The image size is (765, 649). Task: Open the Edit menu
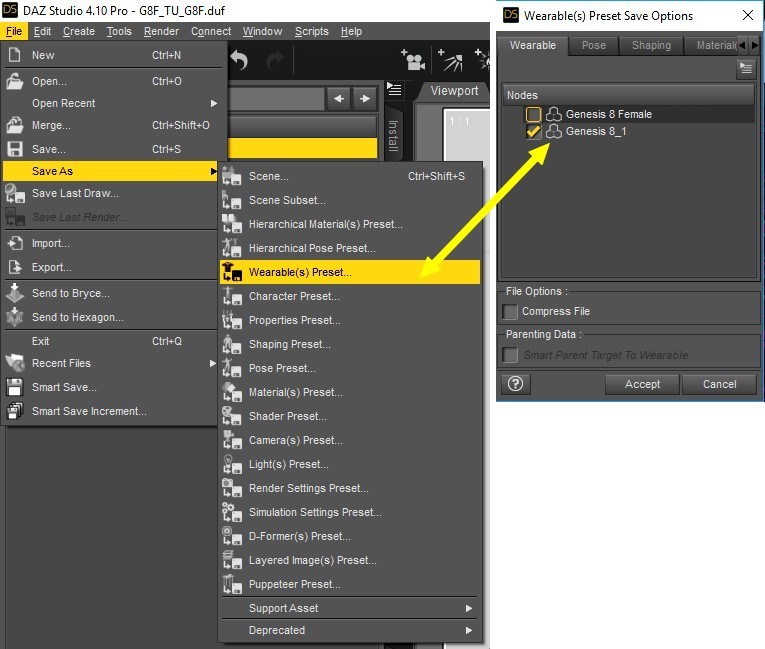tap(42, 31)
